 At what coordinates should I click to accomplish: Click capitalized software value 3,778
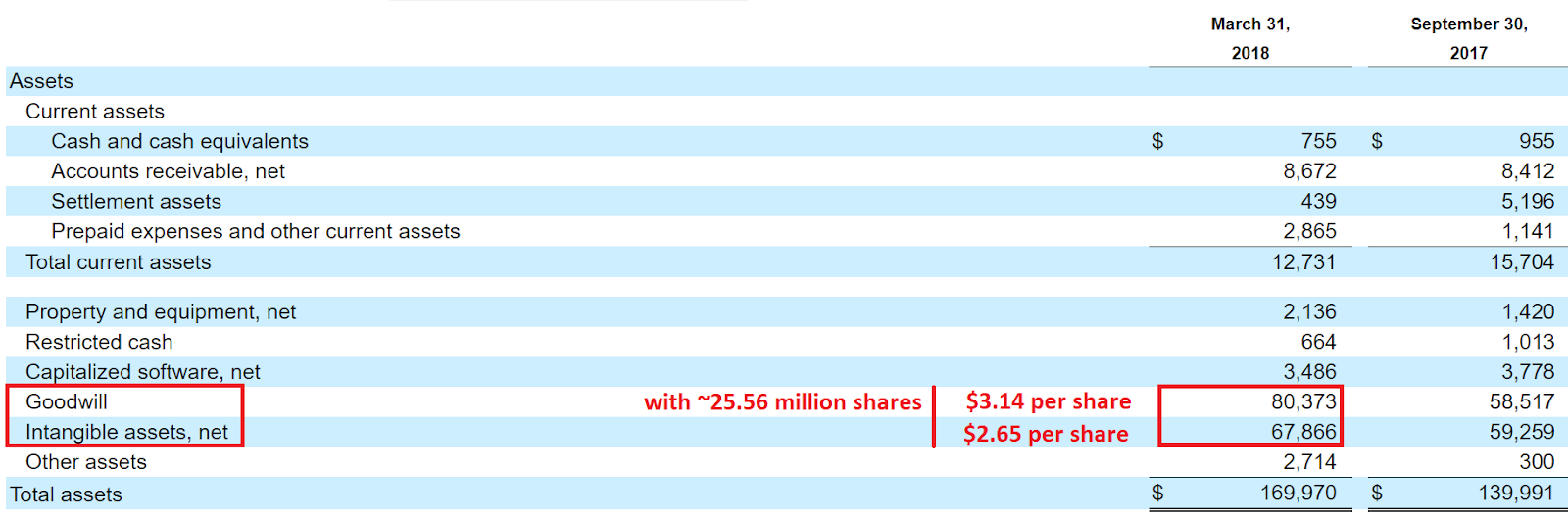click(x=1528, y=372)
